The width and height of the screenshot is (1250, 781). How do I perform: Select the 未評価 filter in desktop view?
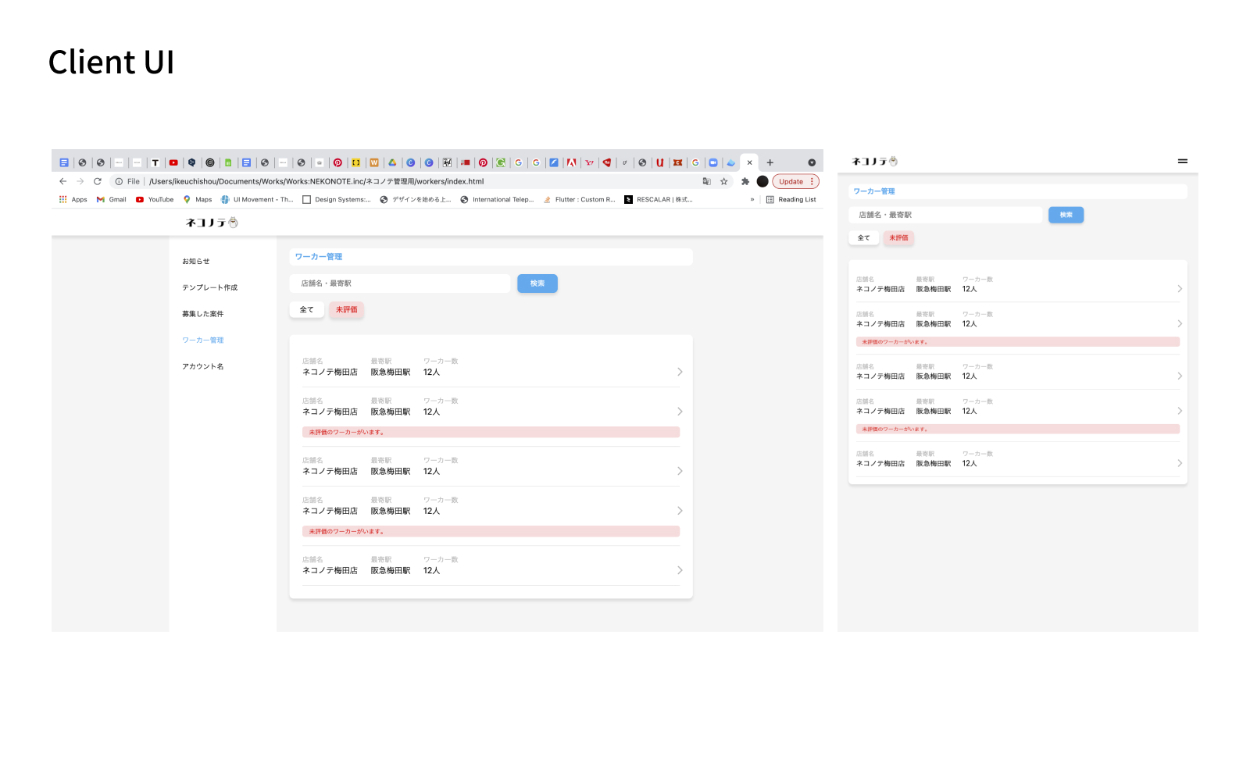(346, 310)
